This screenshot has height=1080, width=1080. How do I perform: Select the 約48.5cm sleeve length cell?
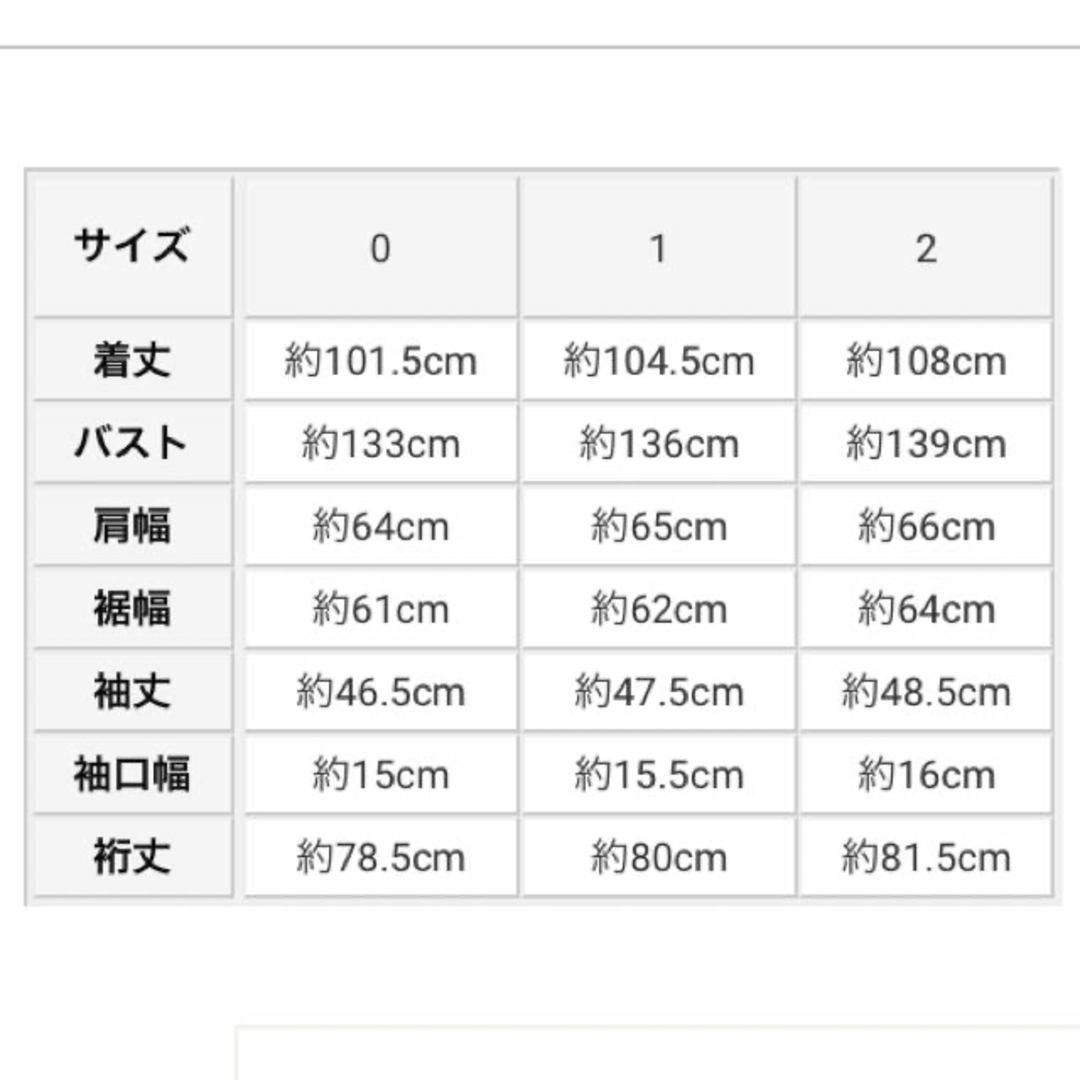tap(926, 692)
